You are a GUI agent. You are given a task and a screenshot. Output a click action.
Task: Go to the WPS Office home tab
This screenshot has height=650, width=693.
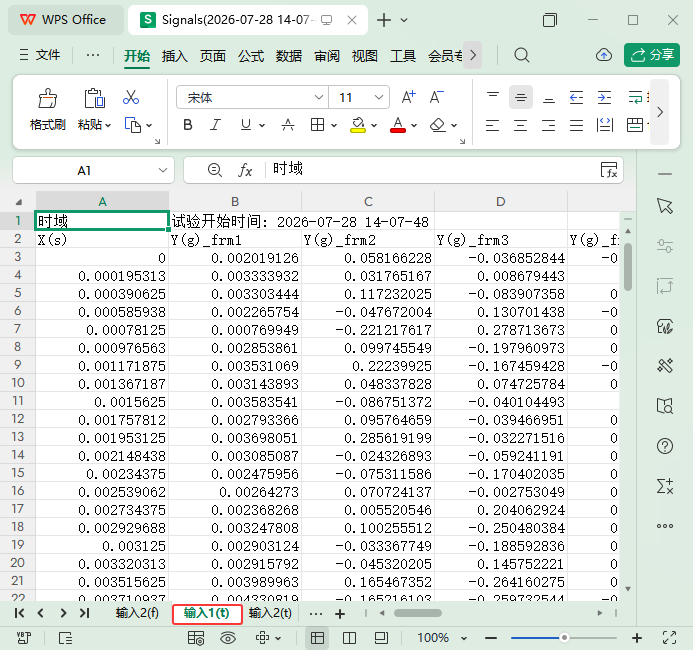click(x=65, y=20)
